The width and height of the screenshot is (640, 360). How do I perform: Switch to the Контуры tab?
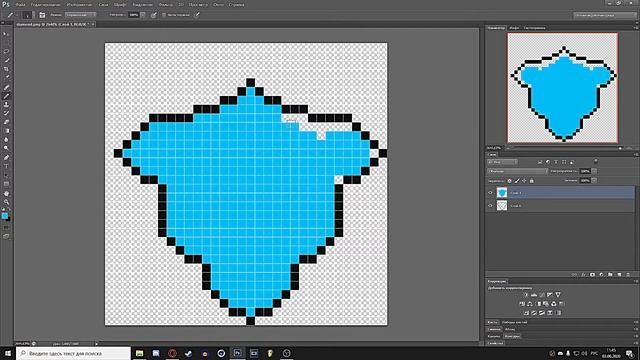coord(512,336)
